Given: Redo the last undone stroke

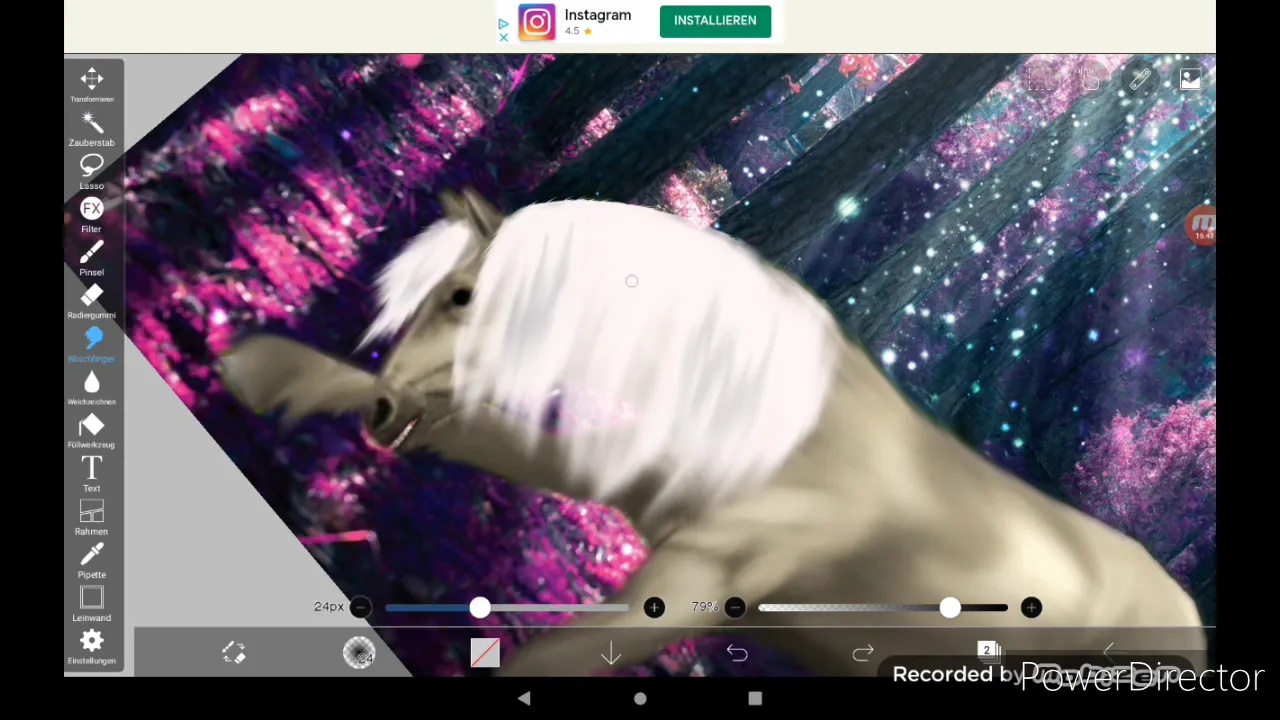Looking at the screenshot, I should [x=863, y=653].
